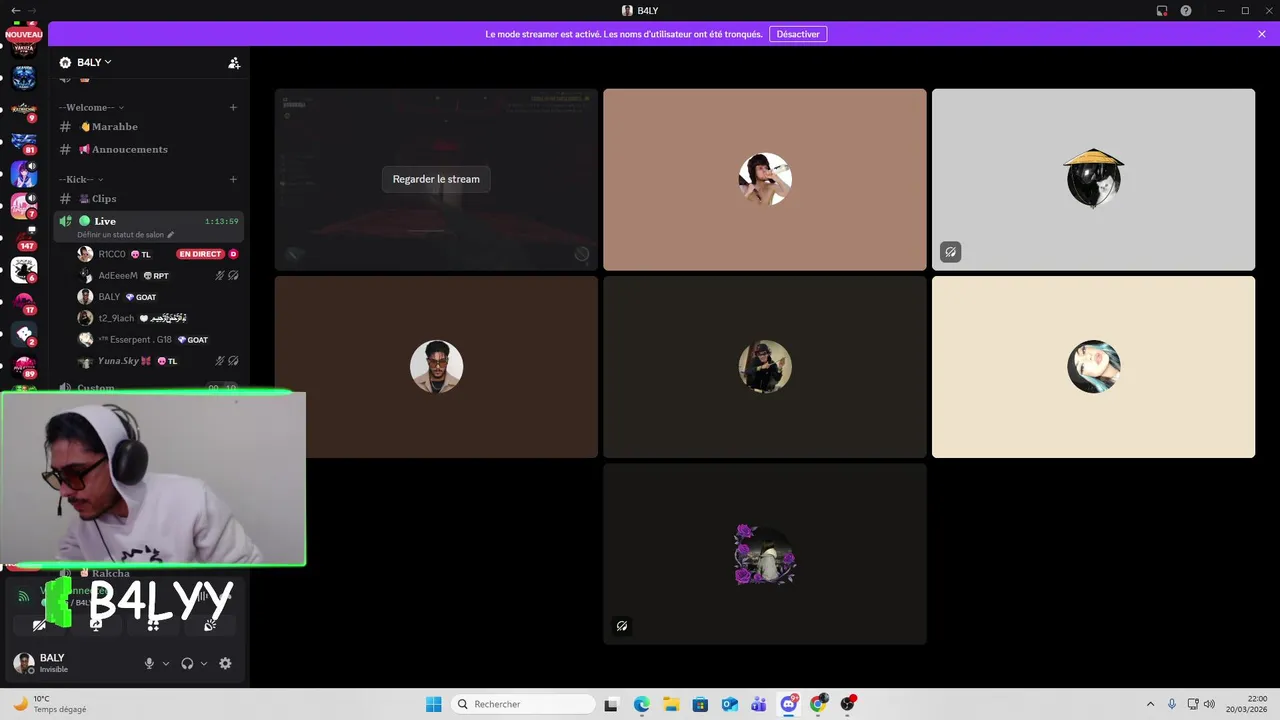Screen dimensions: 1280x720
Task: Open File Explorer from the taskbar
Action: click(670, 704)
